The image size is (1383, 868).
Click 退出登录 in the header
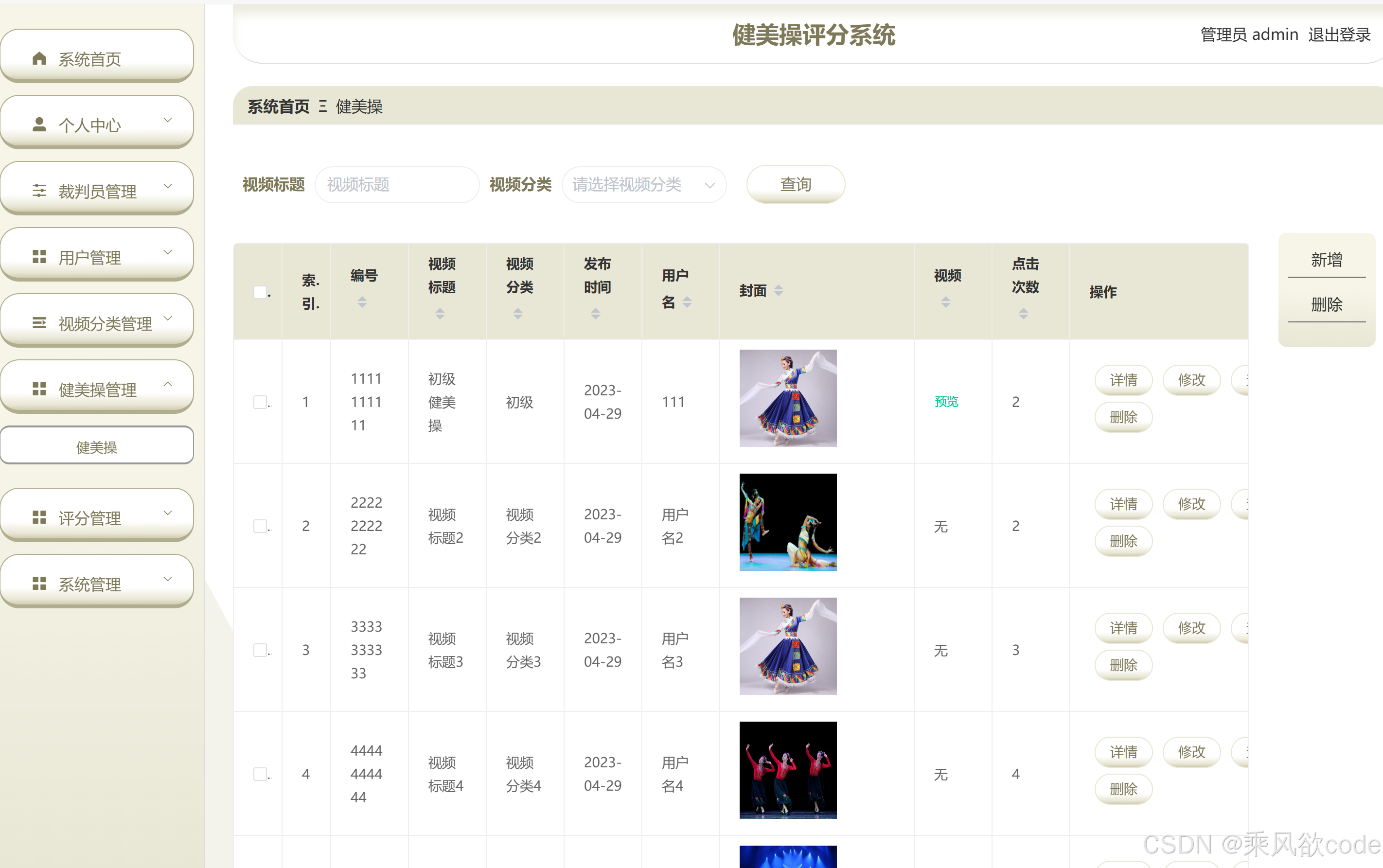[1339, 35]
